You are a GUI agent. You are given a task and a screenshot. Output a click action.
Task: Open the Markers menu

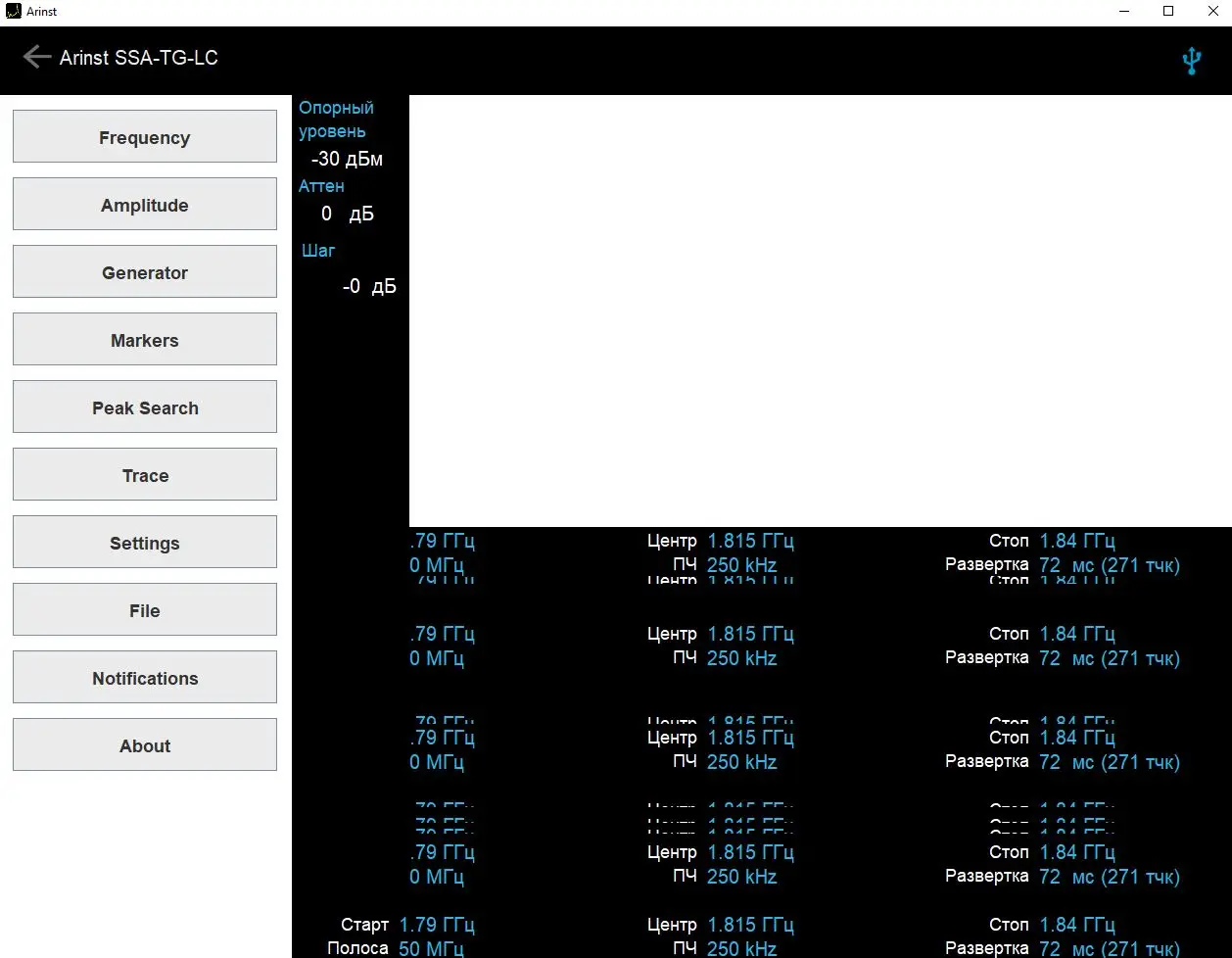click(x=145, y=339)
